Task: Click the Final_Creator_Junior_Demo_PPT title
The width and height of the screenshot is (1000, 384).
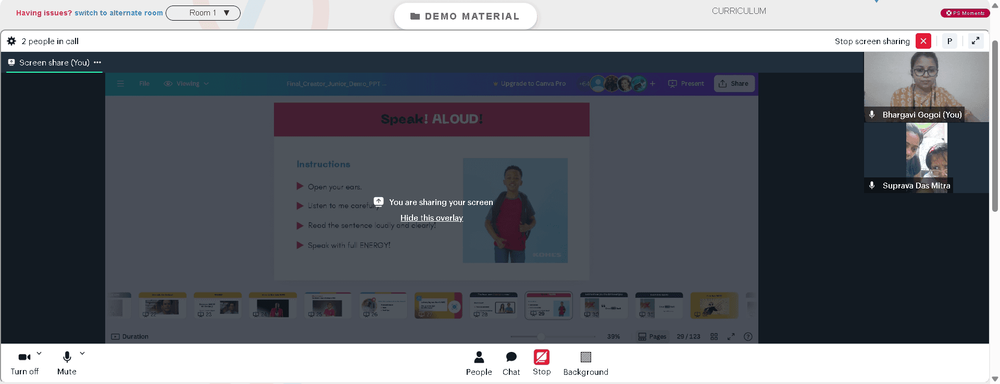Action: (337, 84)
